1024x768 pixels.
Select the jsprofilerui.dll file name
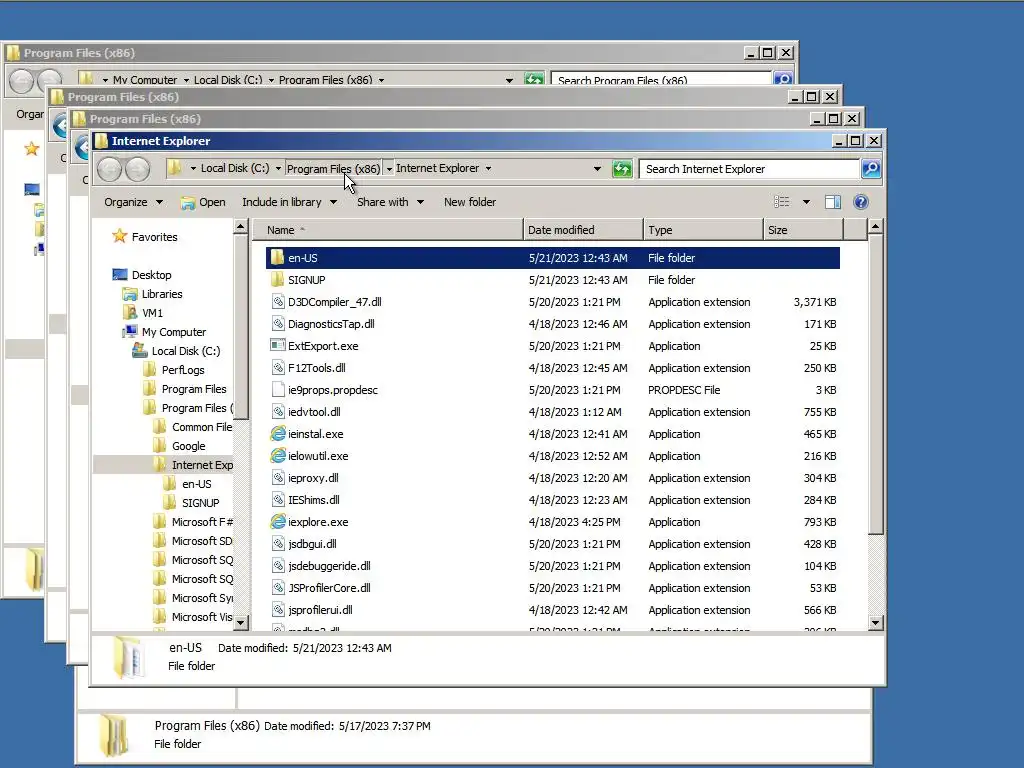(x=320, y=610)
